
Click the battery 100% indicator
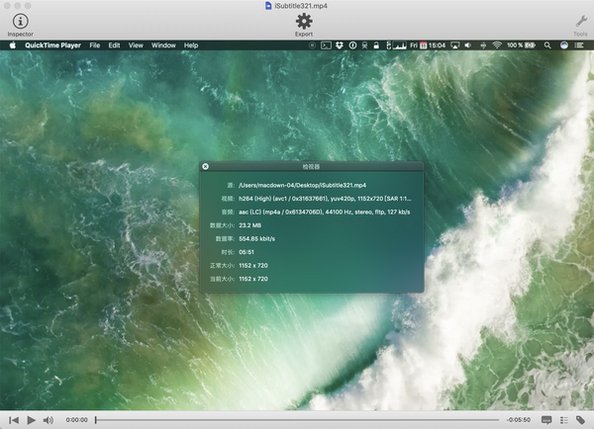[521, 45]
